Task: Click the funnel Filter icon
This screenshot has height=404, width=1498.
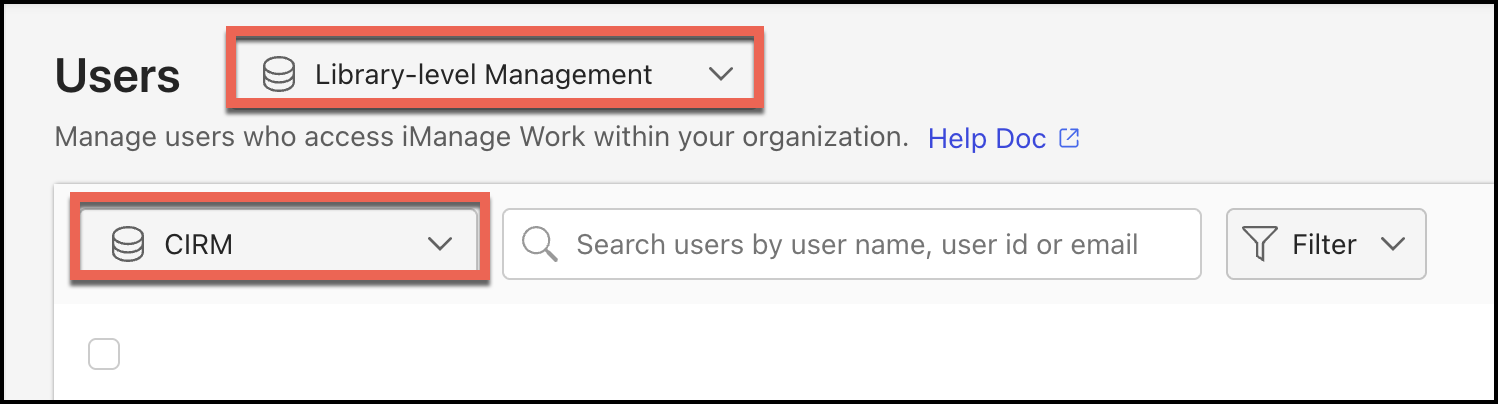Action: click(1260, 244)
